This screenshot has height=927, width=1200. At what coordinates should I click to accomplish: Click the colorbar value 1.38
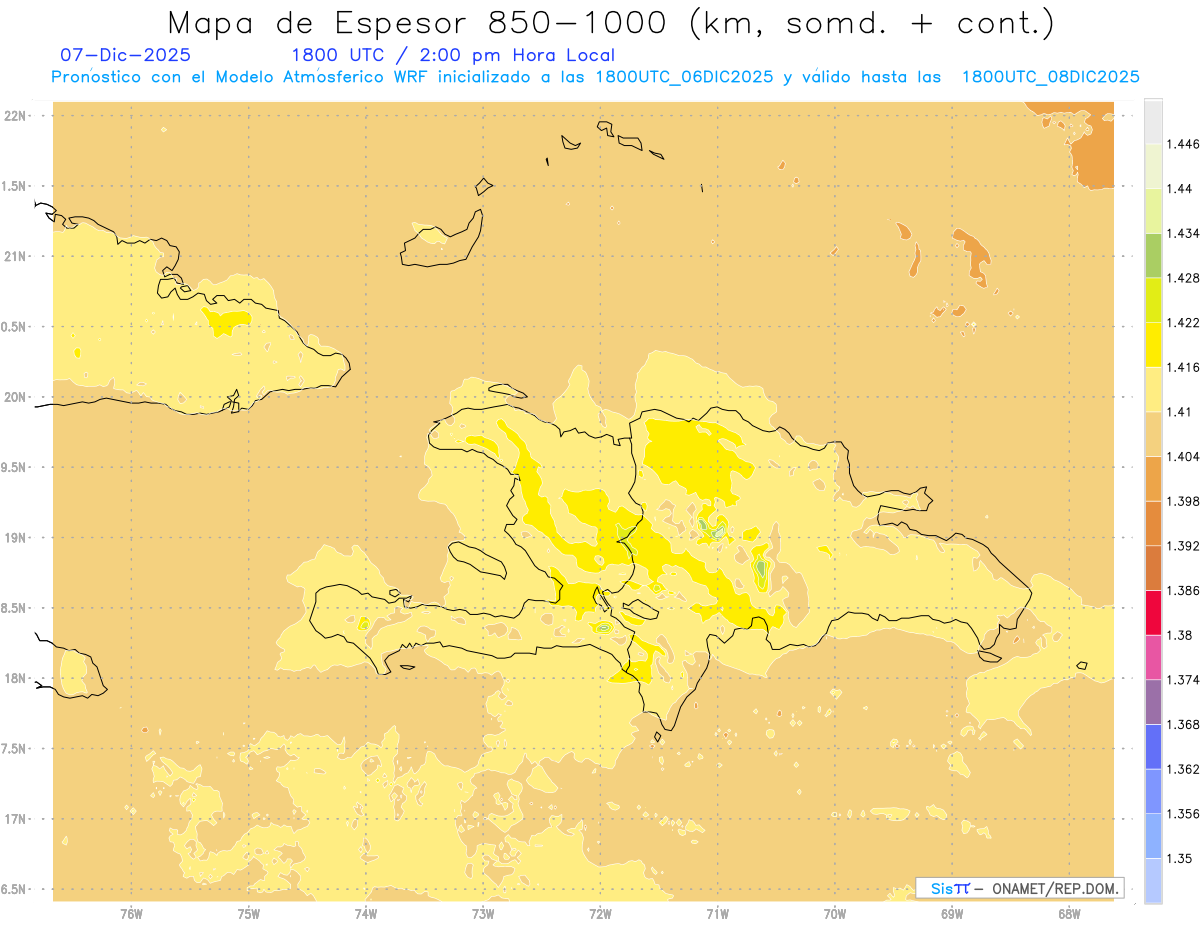1179,634
